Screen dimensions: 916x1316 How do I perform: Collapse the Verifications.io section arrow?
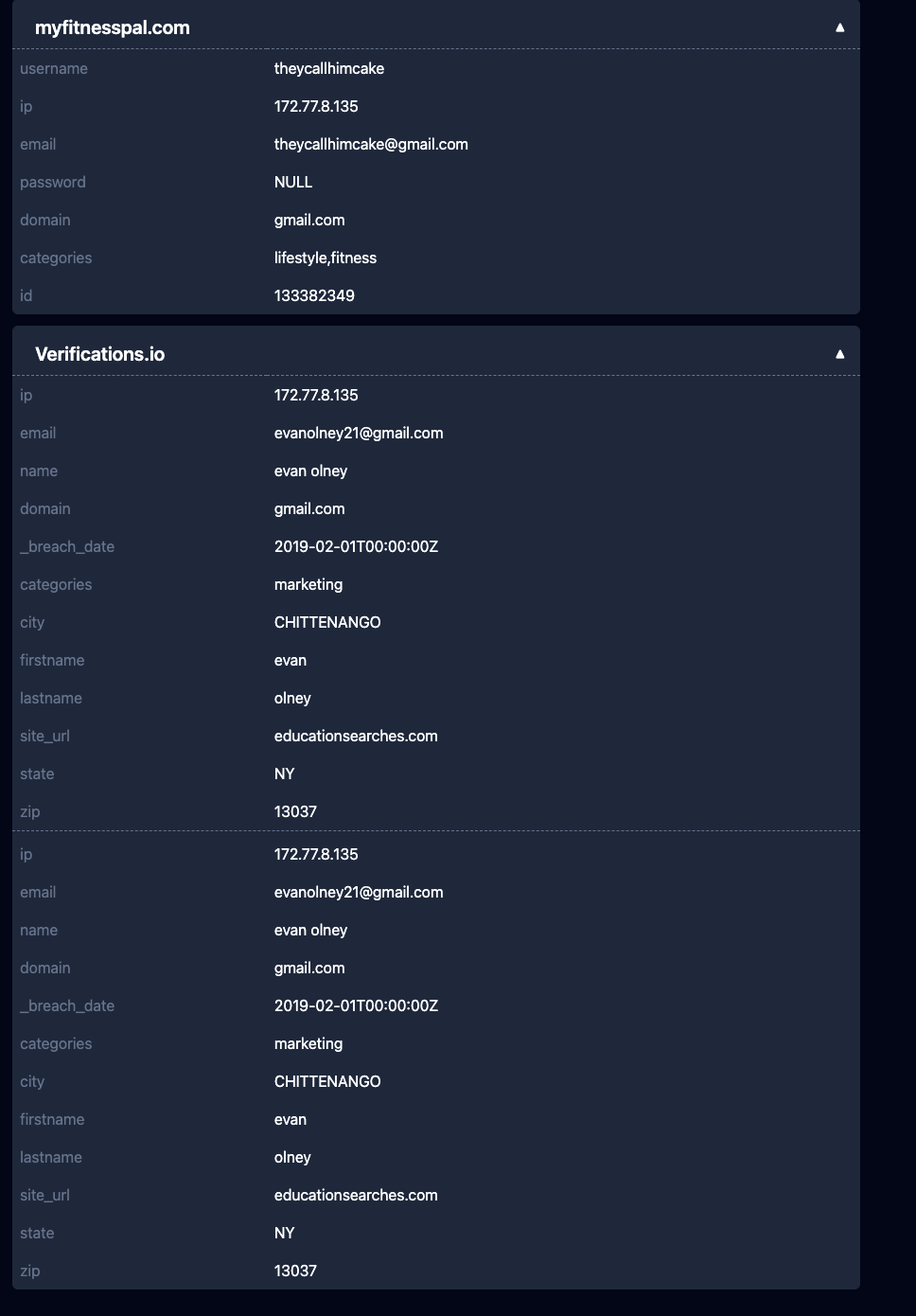pyautogui.click(x=839, y=354)
